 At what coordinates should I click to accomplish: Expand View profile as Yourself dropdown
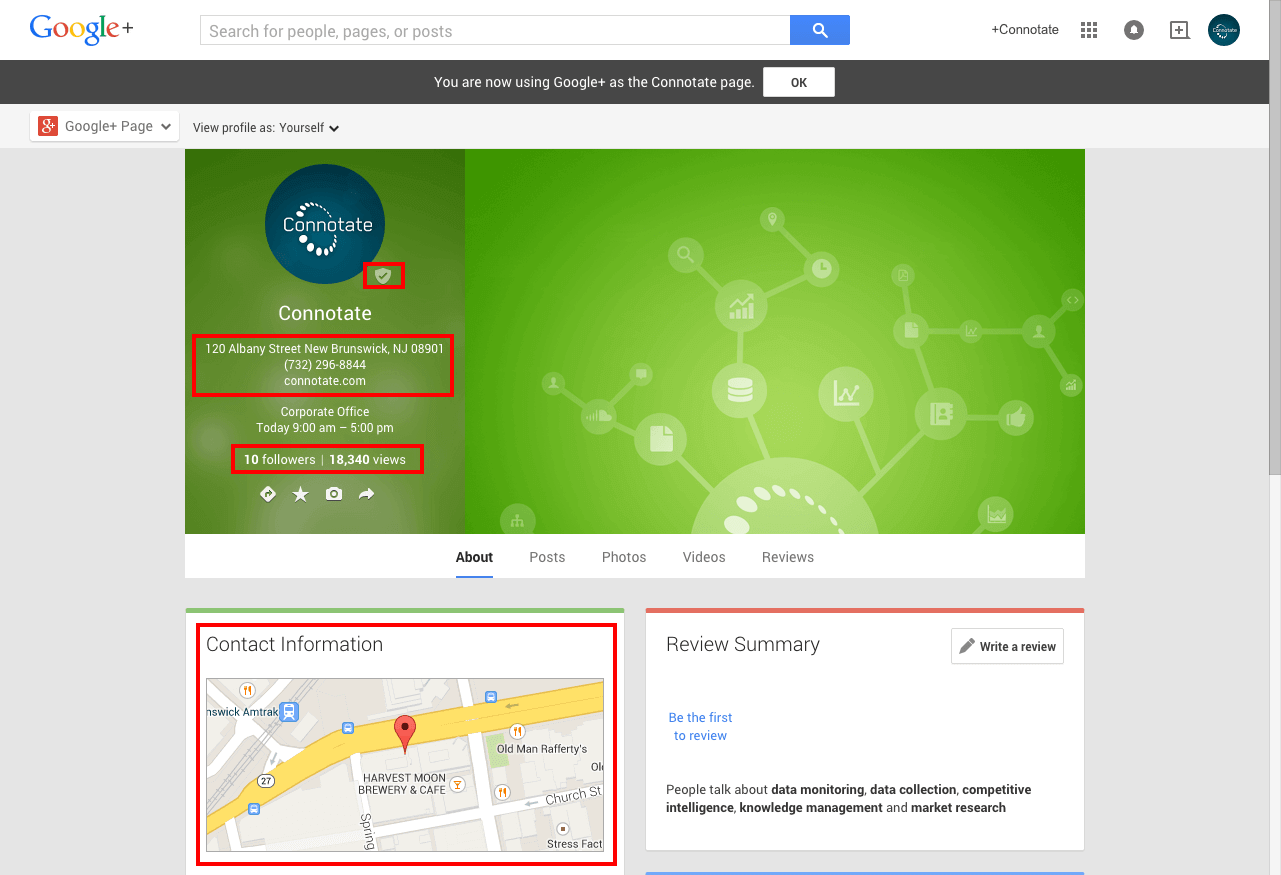coord(266,128)
